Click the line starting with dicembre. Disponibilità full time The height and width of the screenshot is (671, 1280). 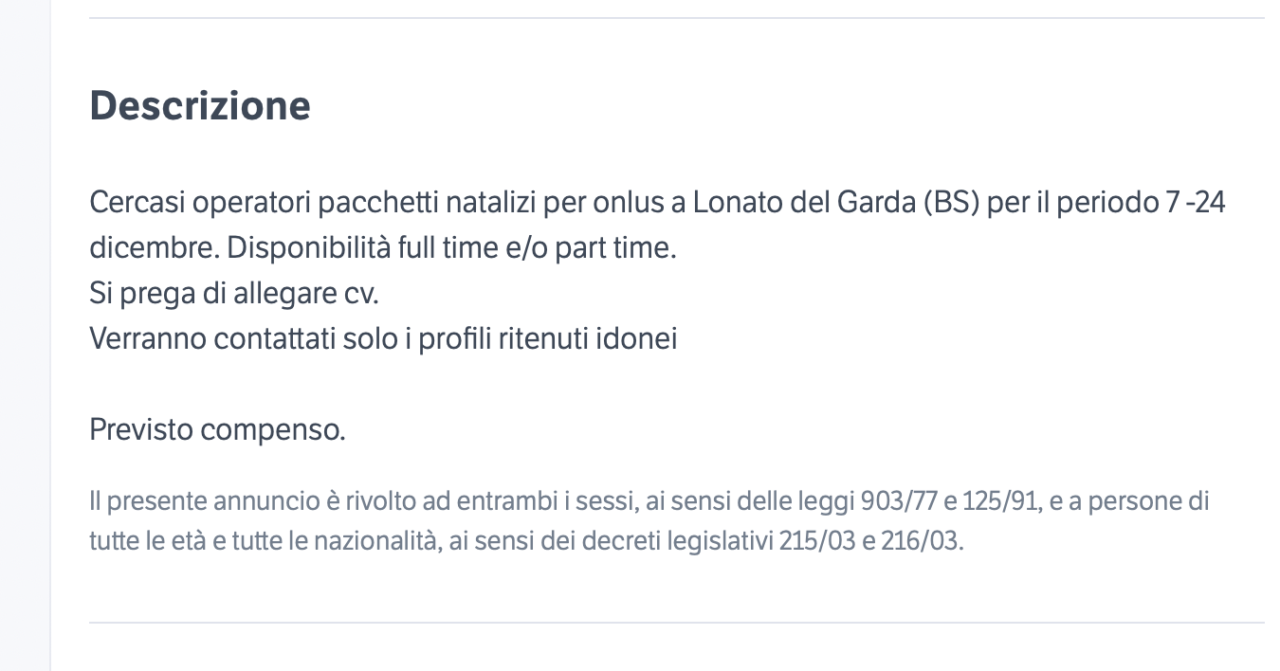point(384,248)
